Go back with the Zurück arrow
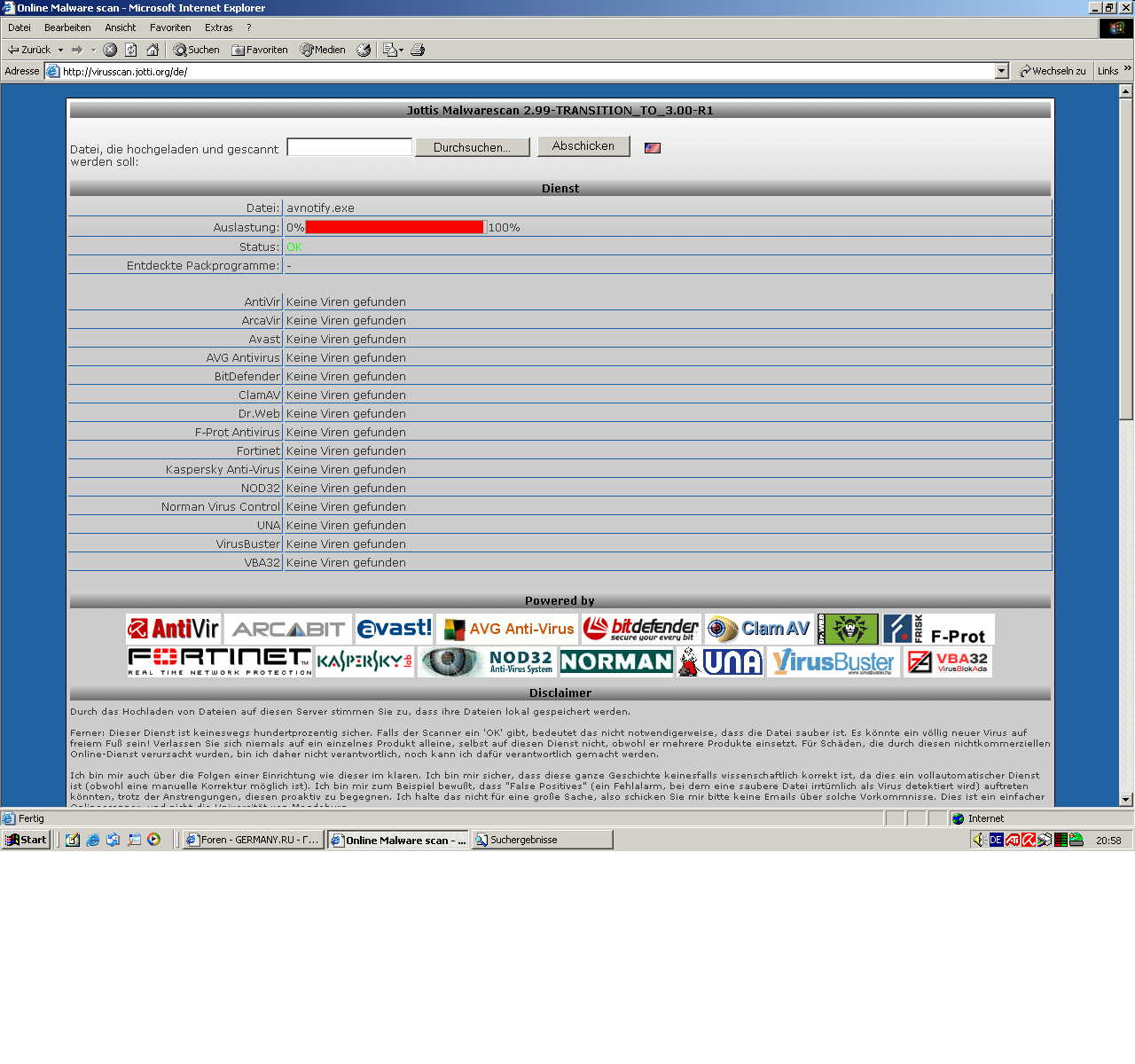The width and height of the screenshot is (1135, 1064). (x=28, y=50)
